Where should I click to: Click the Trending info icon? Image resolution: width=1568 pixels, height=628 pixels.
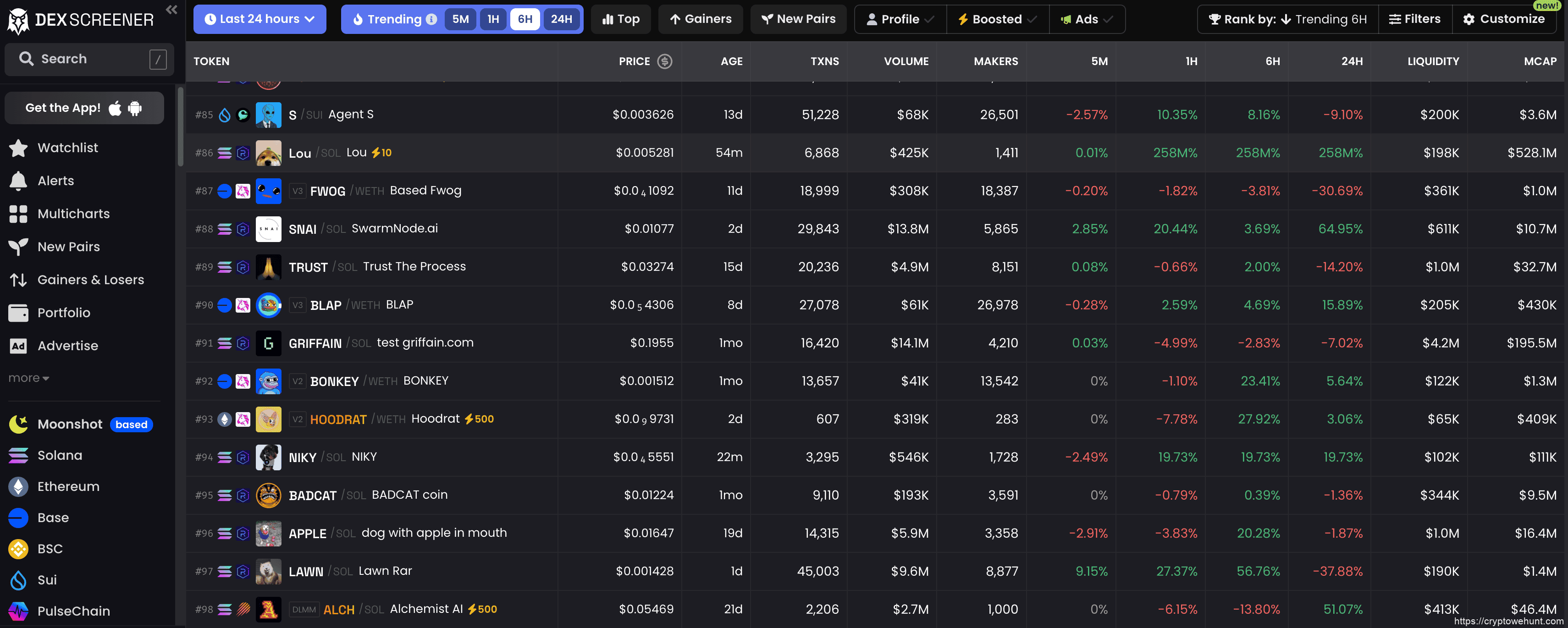pos(431,19)
